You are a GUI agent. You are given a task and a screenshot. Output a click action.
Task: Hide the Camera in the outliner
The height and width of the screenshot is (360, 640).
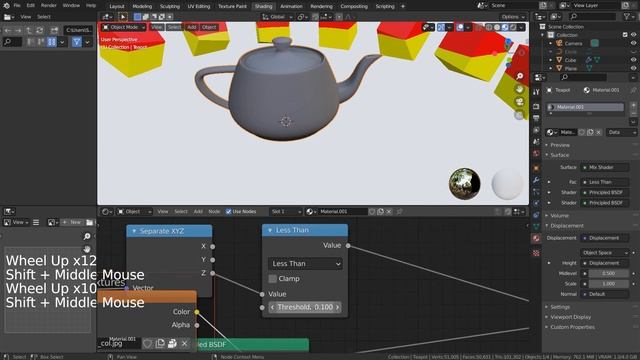pos(633,43)
